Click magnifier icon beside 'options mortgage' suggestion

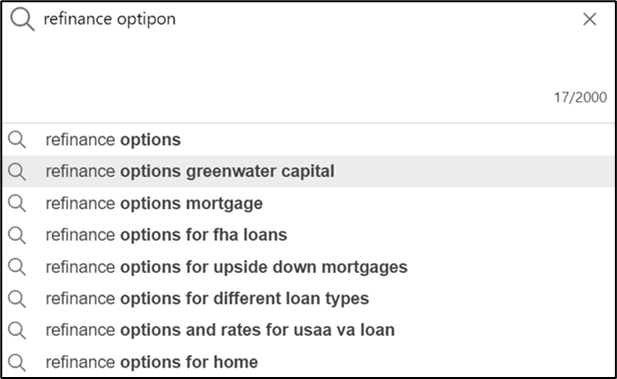click(x=17, y=203)
